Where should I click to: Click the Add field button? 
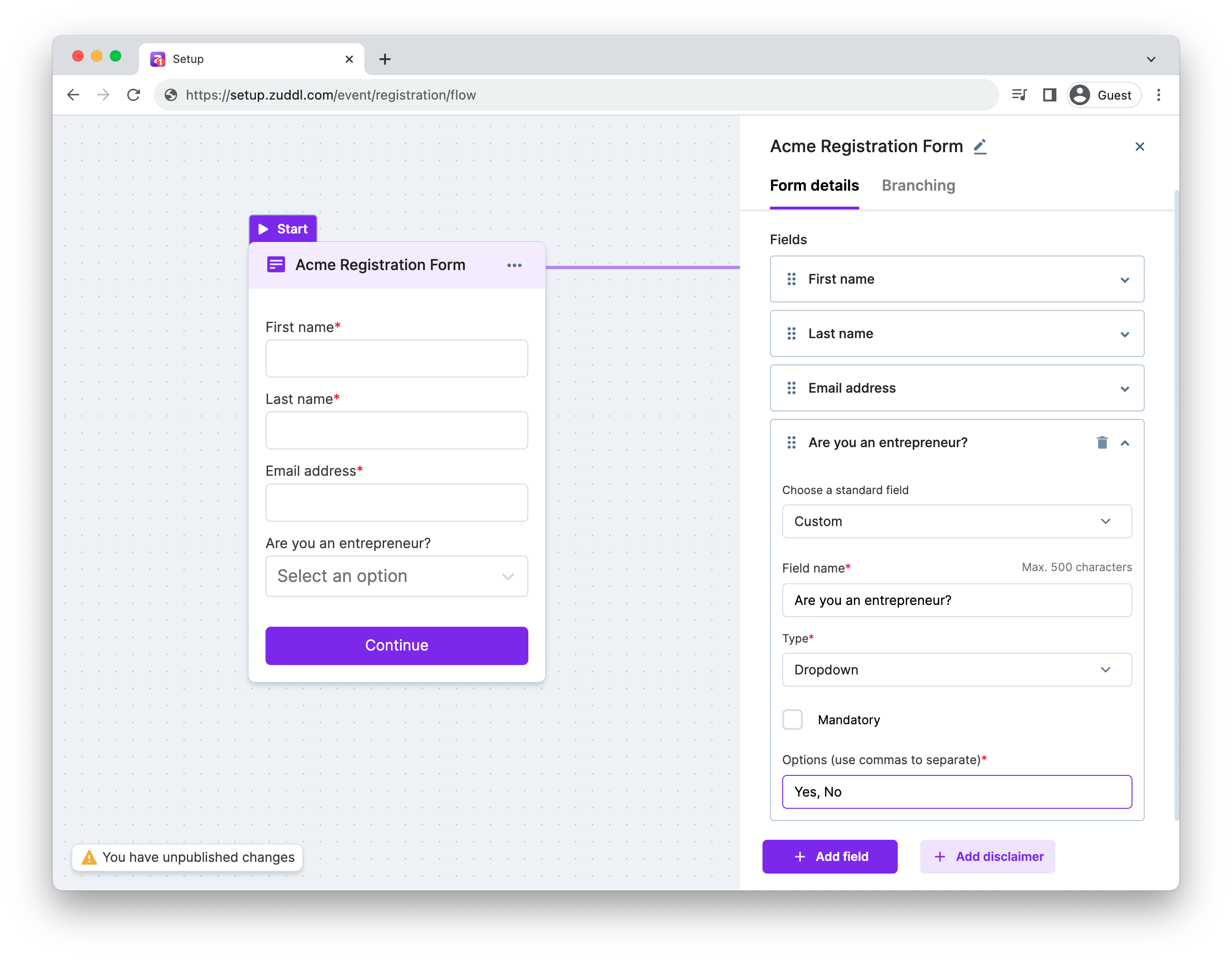pos(829,857)
